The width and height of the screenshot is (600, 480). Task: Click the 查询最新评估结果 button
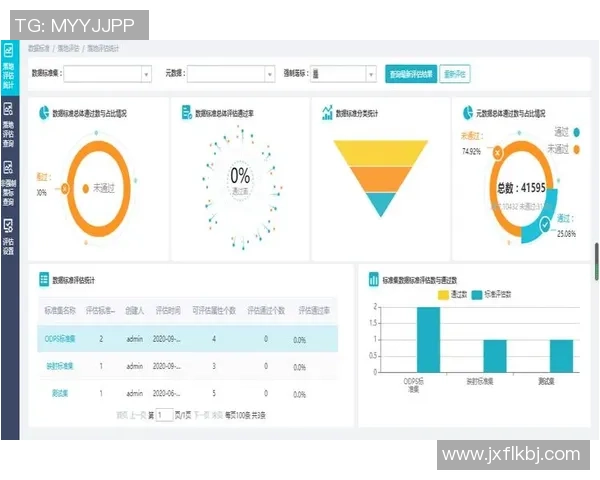(x=410, y=74)
